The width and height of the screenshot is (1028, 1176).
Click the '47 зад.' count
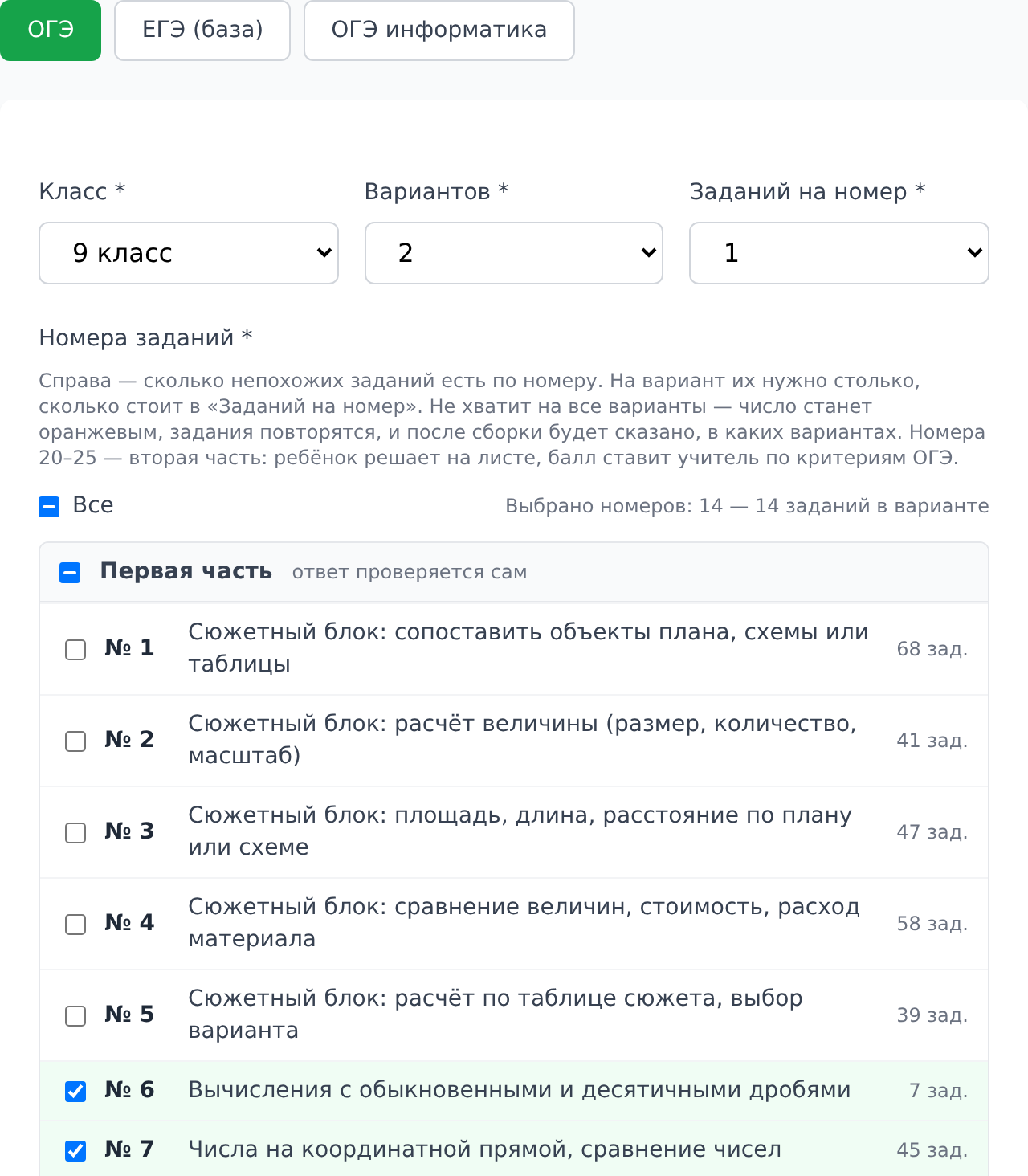(x=932, y=832)
